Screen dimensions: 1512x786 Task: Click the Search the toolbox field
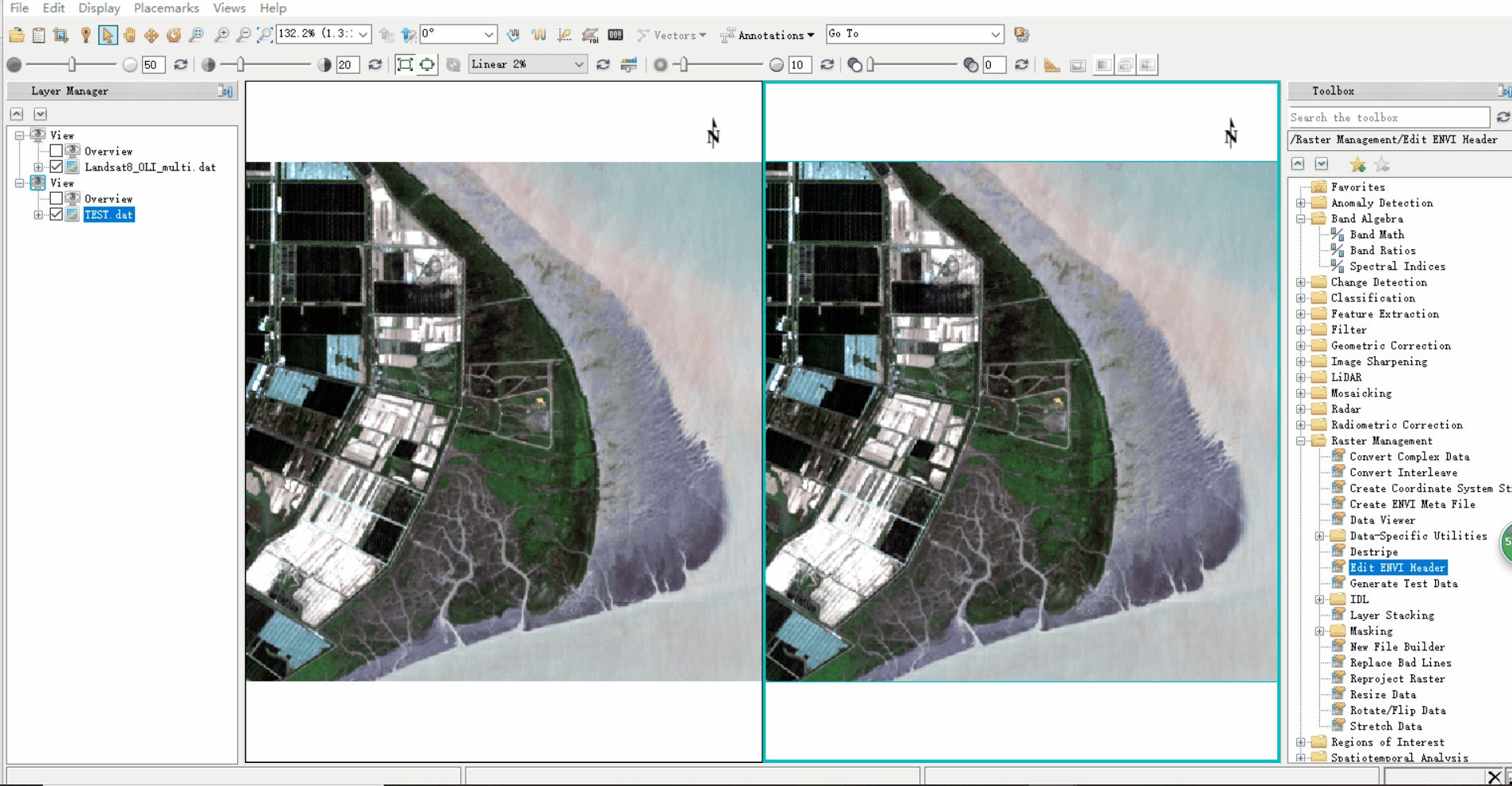pos(1389,117)
